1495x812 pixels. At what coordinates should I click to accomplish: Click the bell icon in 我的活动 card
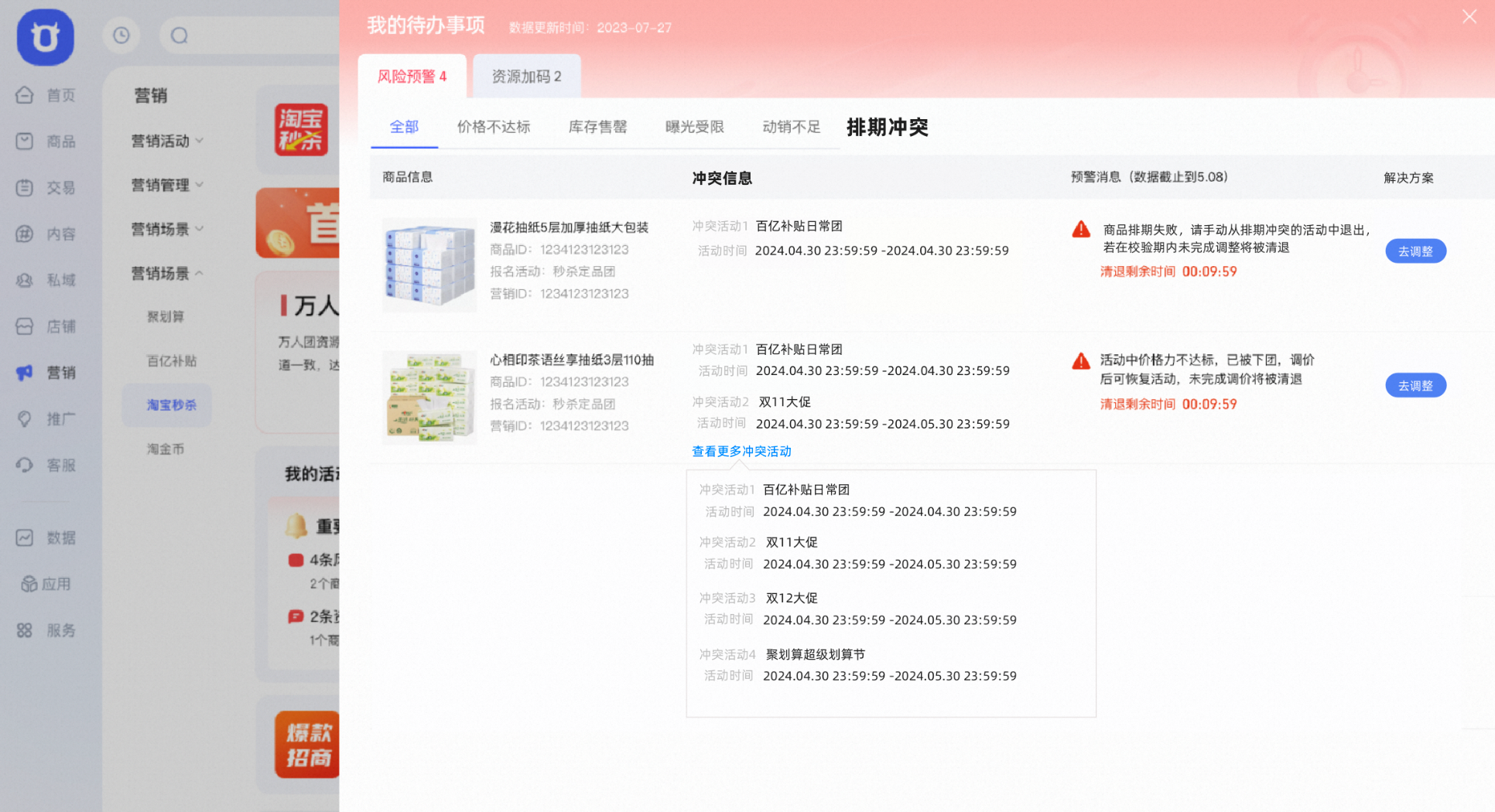(296, 526)
